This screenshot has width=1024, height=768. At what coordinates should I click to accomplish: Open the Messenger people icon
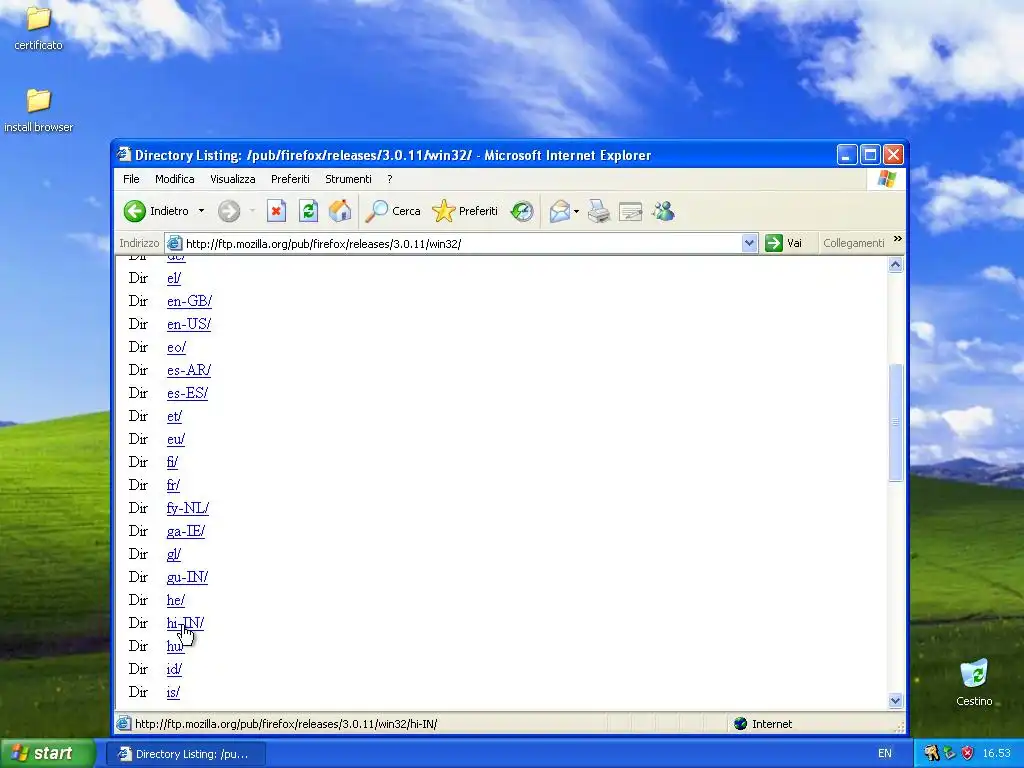[x=663, y=211]
